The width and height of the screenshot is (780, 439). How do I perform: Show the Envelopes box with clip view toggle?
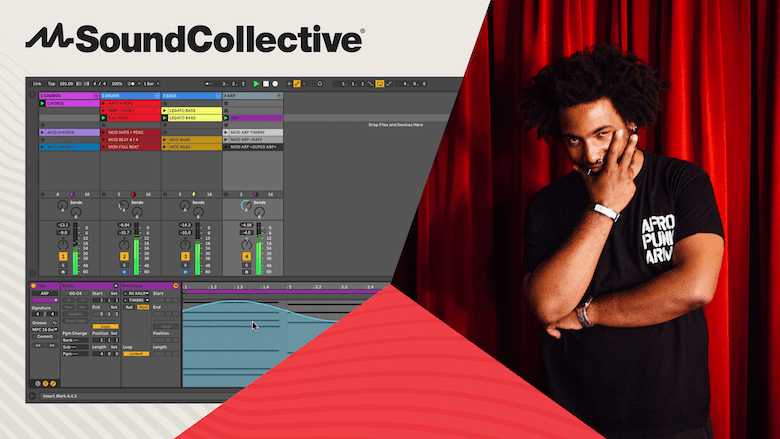tap(53, 383)
